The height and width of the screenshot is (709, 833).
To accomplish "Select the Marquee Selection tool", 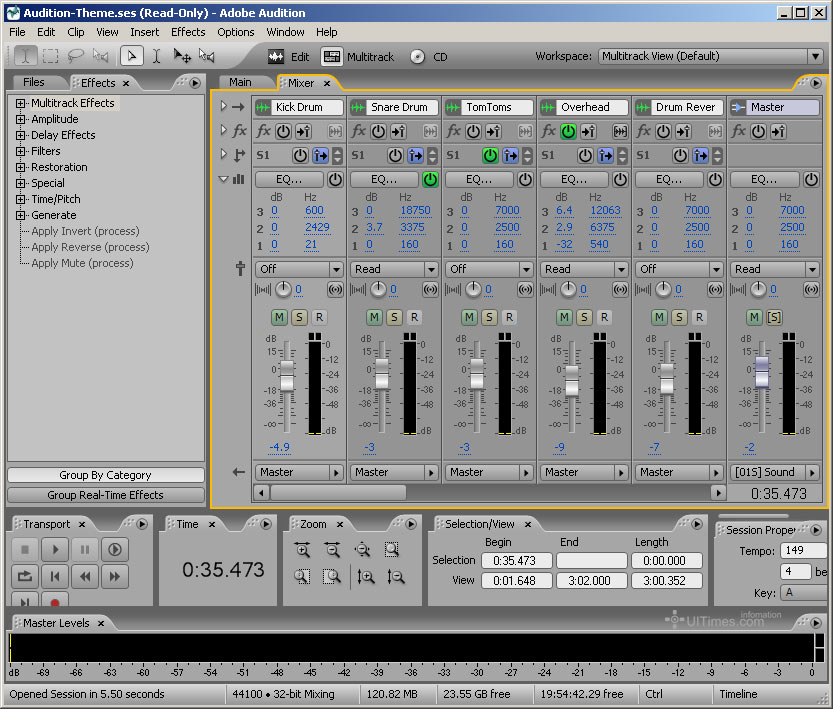I will pyautogui.click(x=50, y=56).
